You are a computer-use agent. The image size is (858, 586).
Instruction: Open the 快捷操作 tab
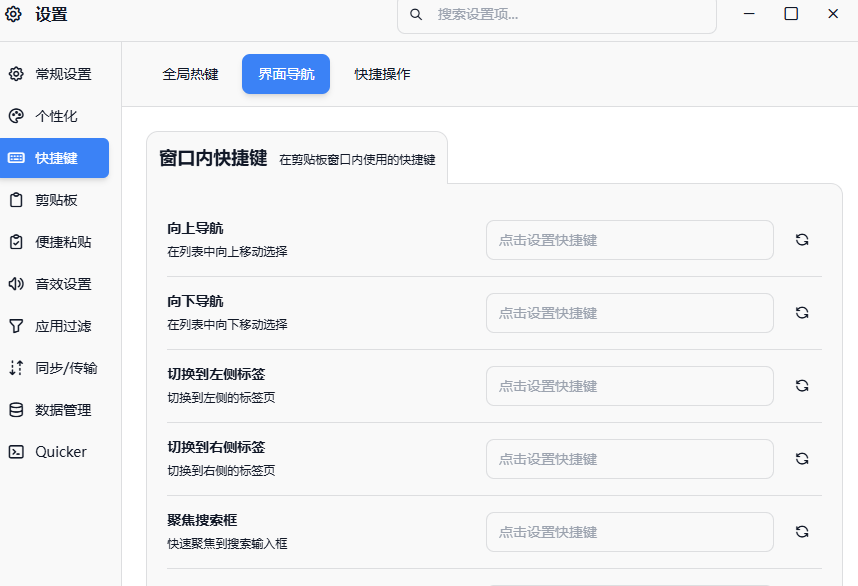tap(382, 74)
